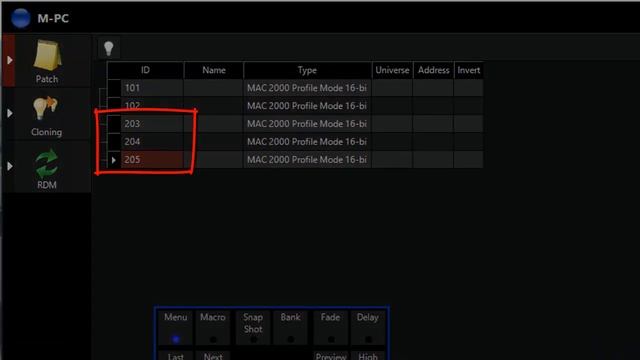Expand the RDM sidebar arrow
The height and width of the screenshot is (360, 640).
[x=10, y=166]
